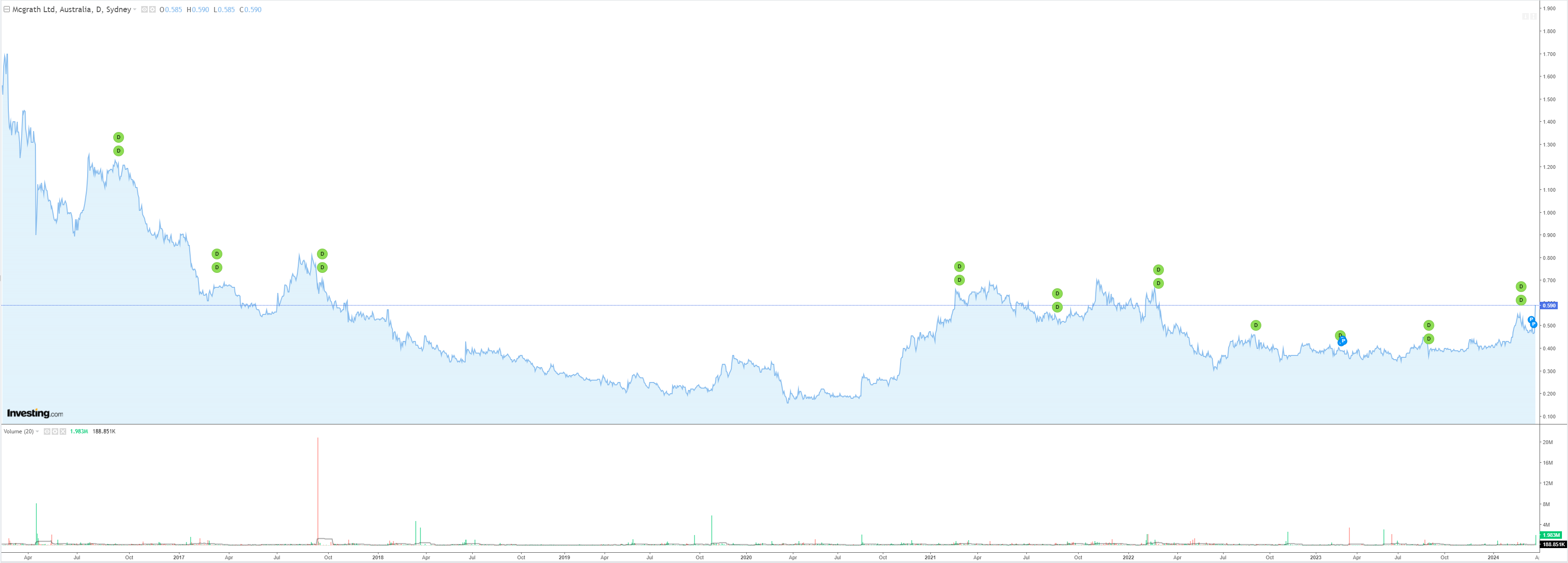Click the Investing.com logo link

coord(34,414)
